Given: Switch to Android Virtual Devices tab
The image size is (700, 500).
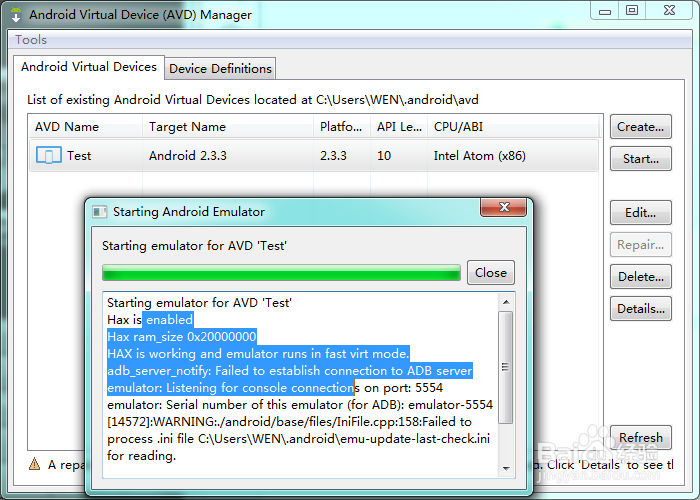Looking at the screenshot, I should click(x=89, y=67).
